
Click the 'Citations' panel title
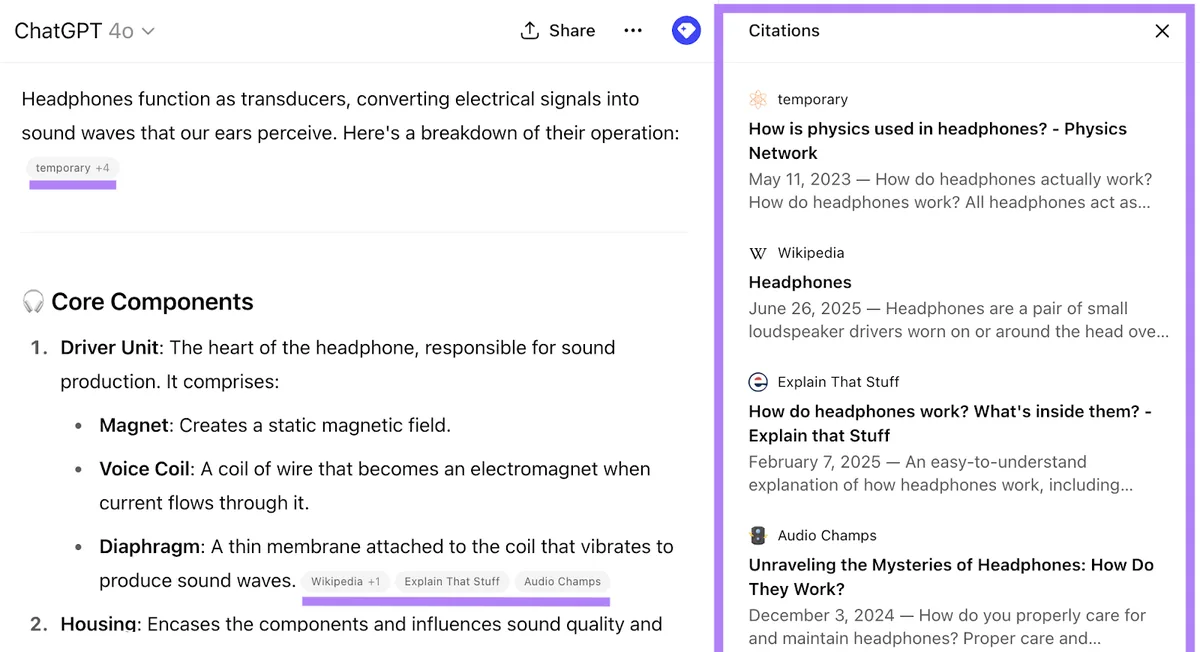[x=784, y=31]
